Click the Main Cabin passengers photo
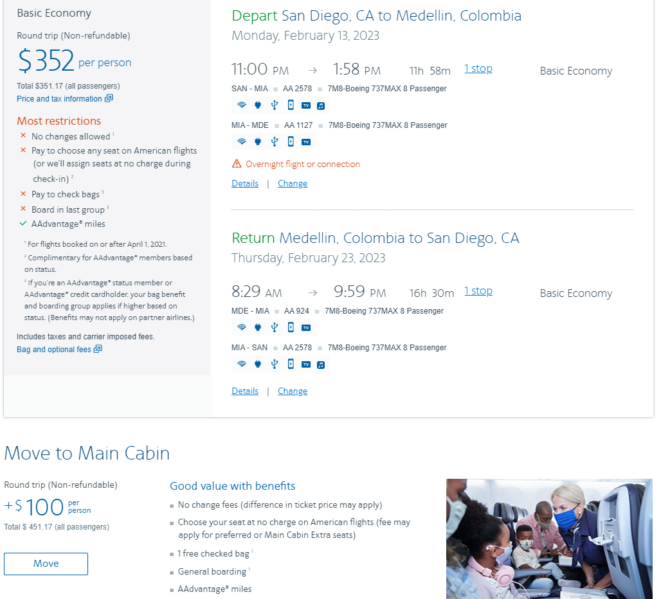The image size is (670, 599). coord(549,539)
